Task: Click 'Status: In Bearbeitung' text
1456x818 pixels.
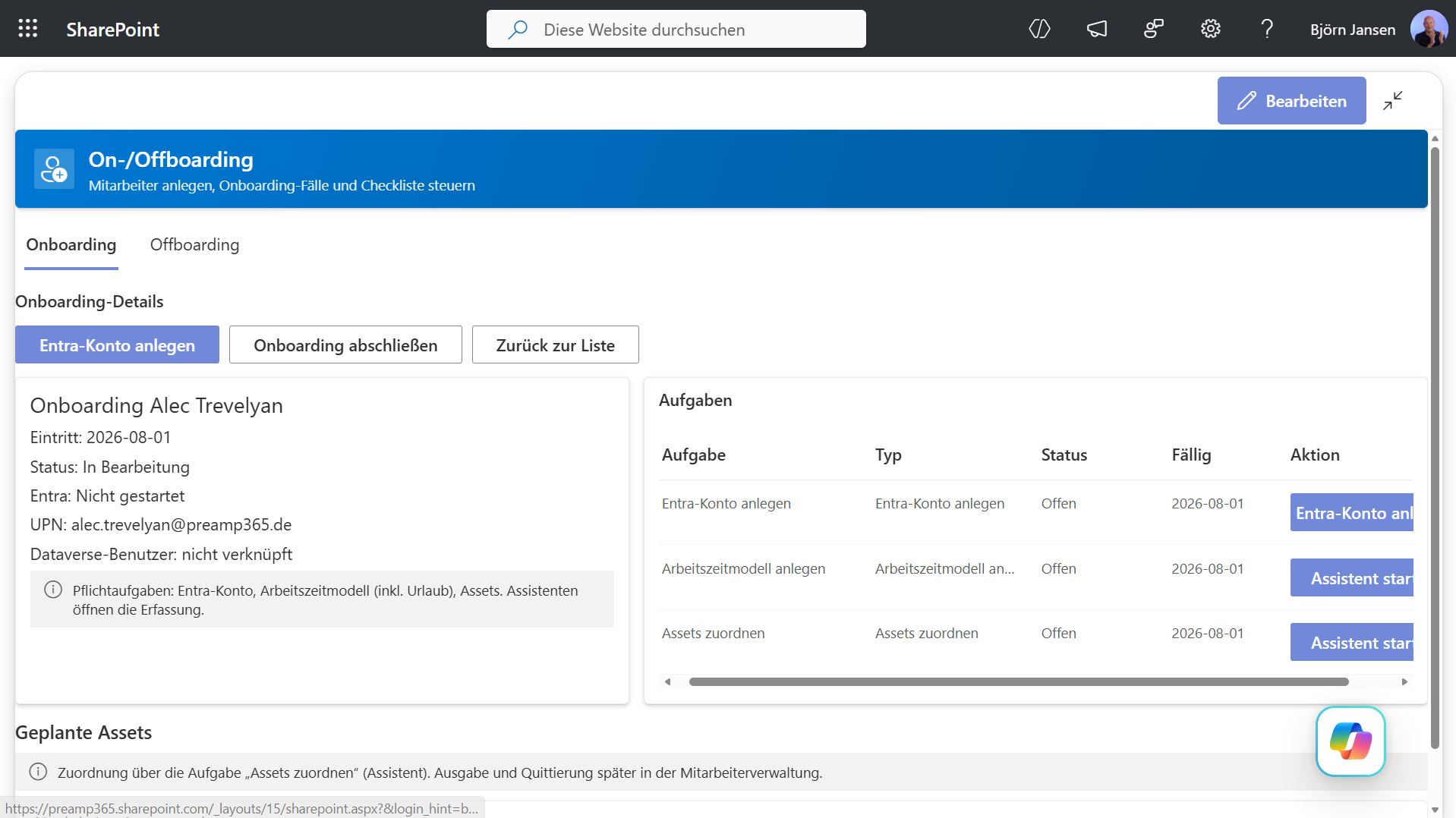Action: tap(110, 467)
